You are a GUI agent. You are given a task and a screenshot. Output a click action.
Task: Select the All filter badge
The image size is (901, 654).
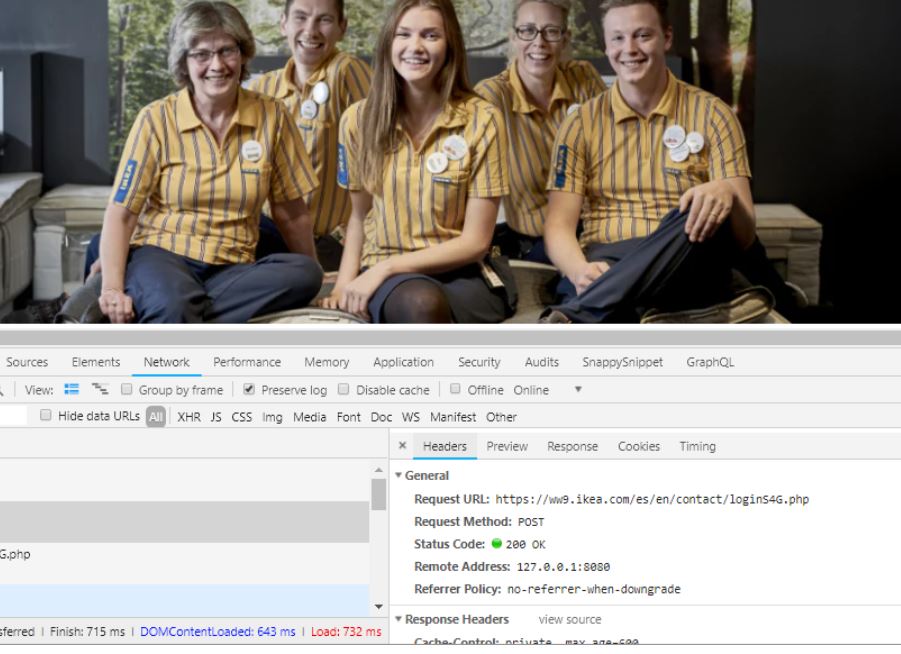coord(156,417)
